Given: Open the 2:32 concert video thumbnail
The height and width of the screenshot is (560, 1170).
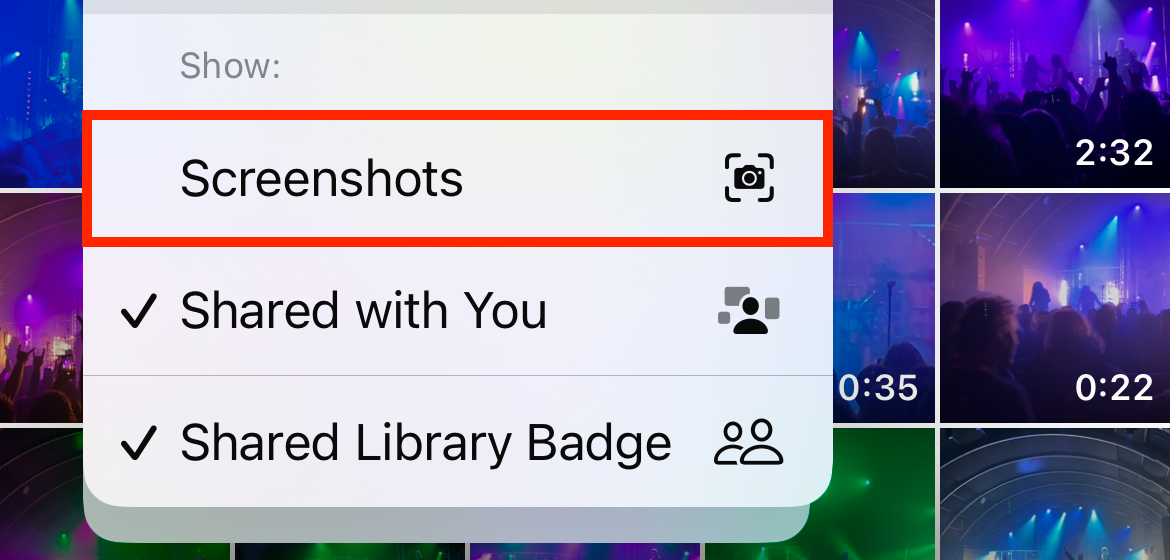Looking at the screenshot, I should pos(1054,93).
